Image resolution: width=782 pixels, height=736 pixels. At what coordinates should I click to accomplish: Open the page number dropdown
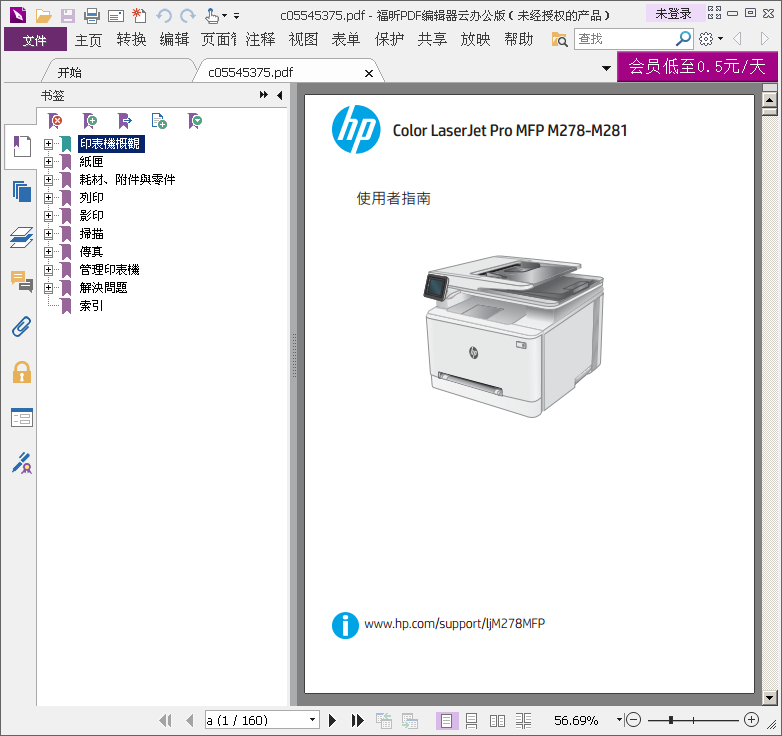(312, 720)
